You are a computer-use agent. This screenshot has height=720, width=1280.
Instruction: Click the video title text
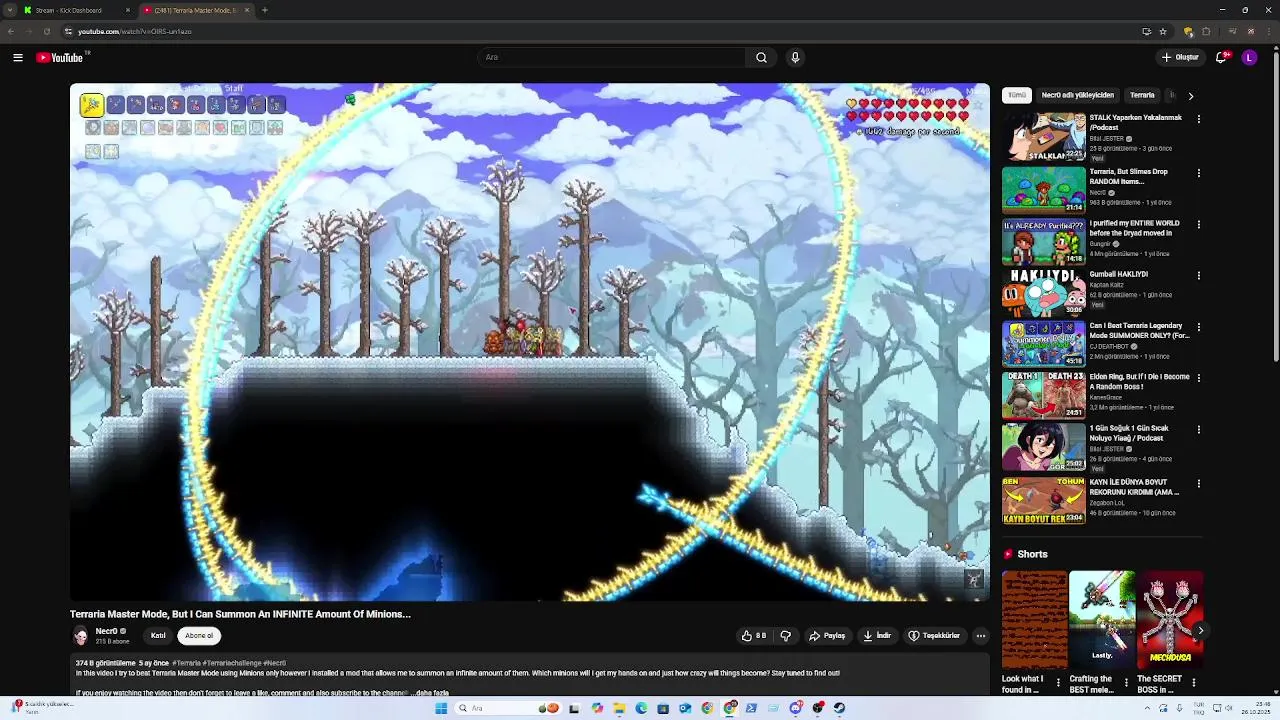point(240,614)
